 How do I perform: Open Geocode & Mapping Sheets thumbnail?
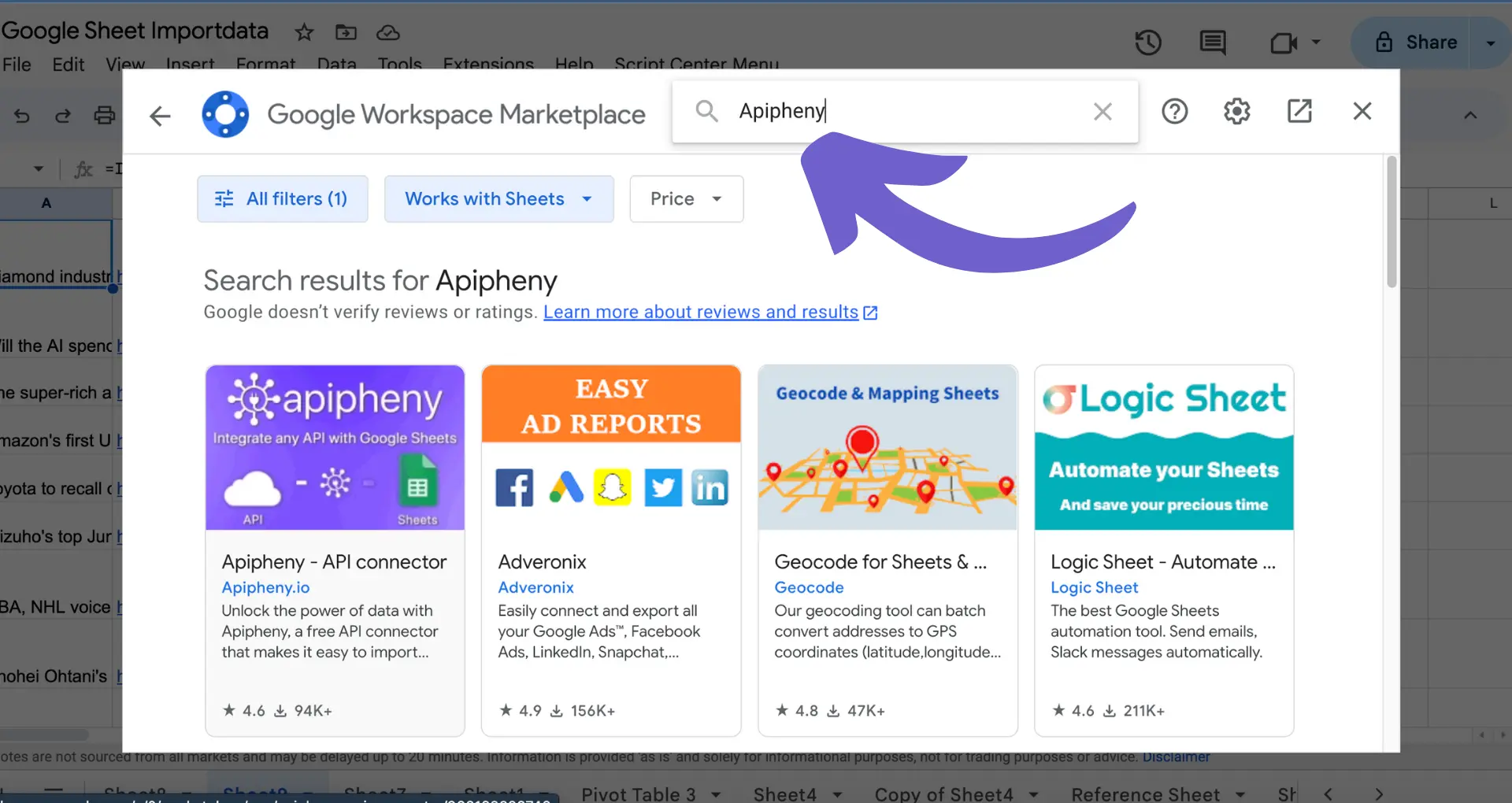click(888, 447)
